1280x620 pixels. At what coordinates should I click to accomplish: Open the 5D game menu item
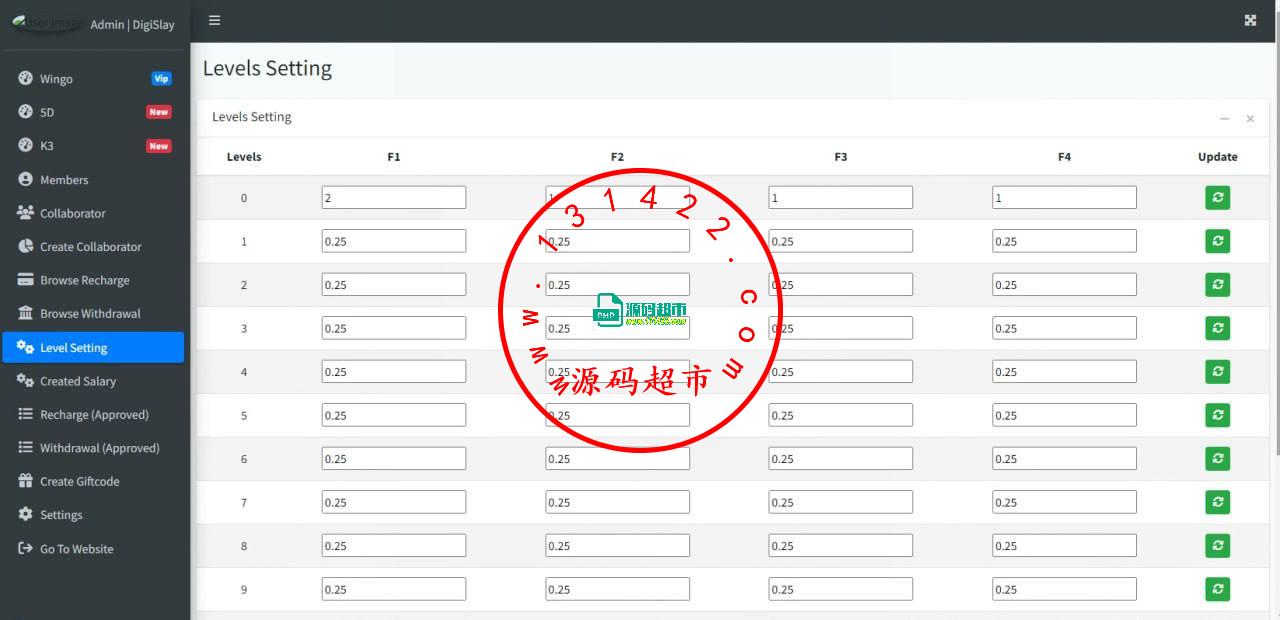coord(93,112)
